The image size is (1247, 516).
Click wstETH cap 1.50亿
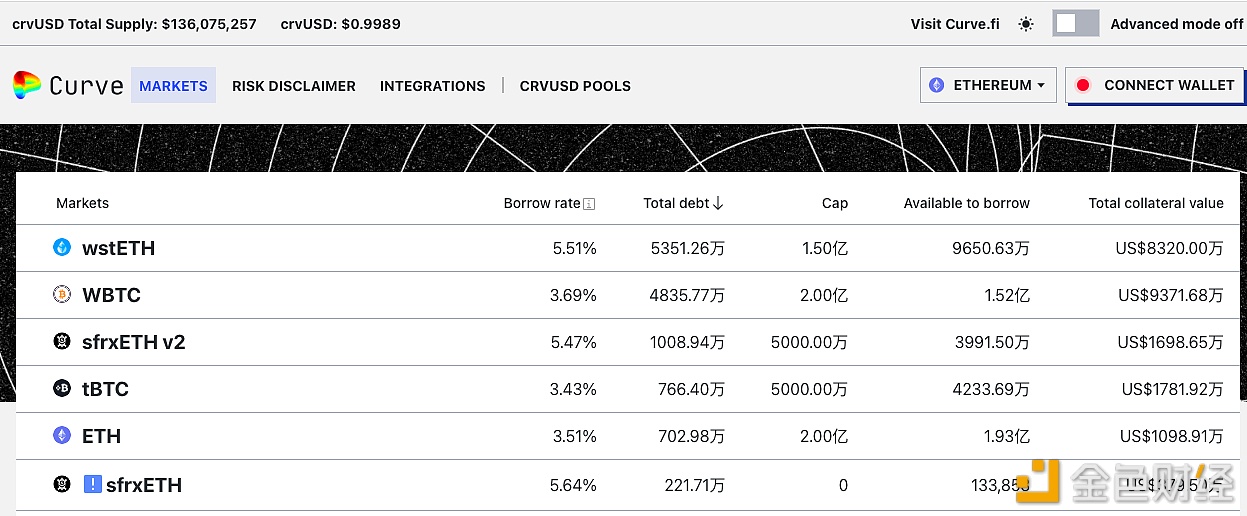825,248
